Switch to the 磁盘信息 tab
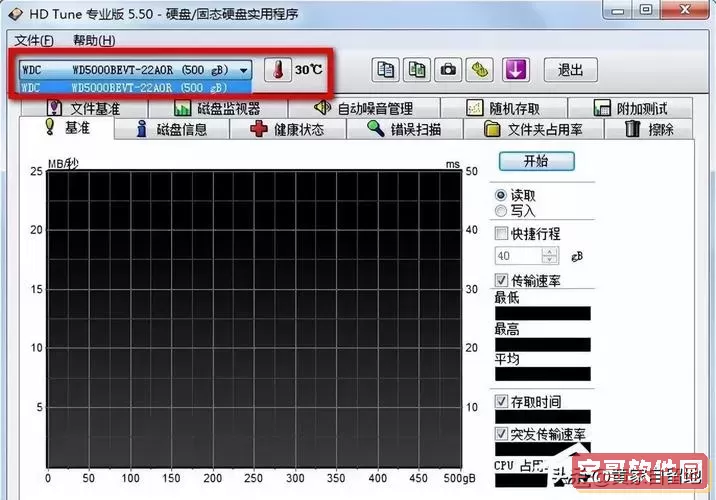Viewport: 716px width, 500px height. click(x=172, y=129)
